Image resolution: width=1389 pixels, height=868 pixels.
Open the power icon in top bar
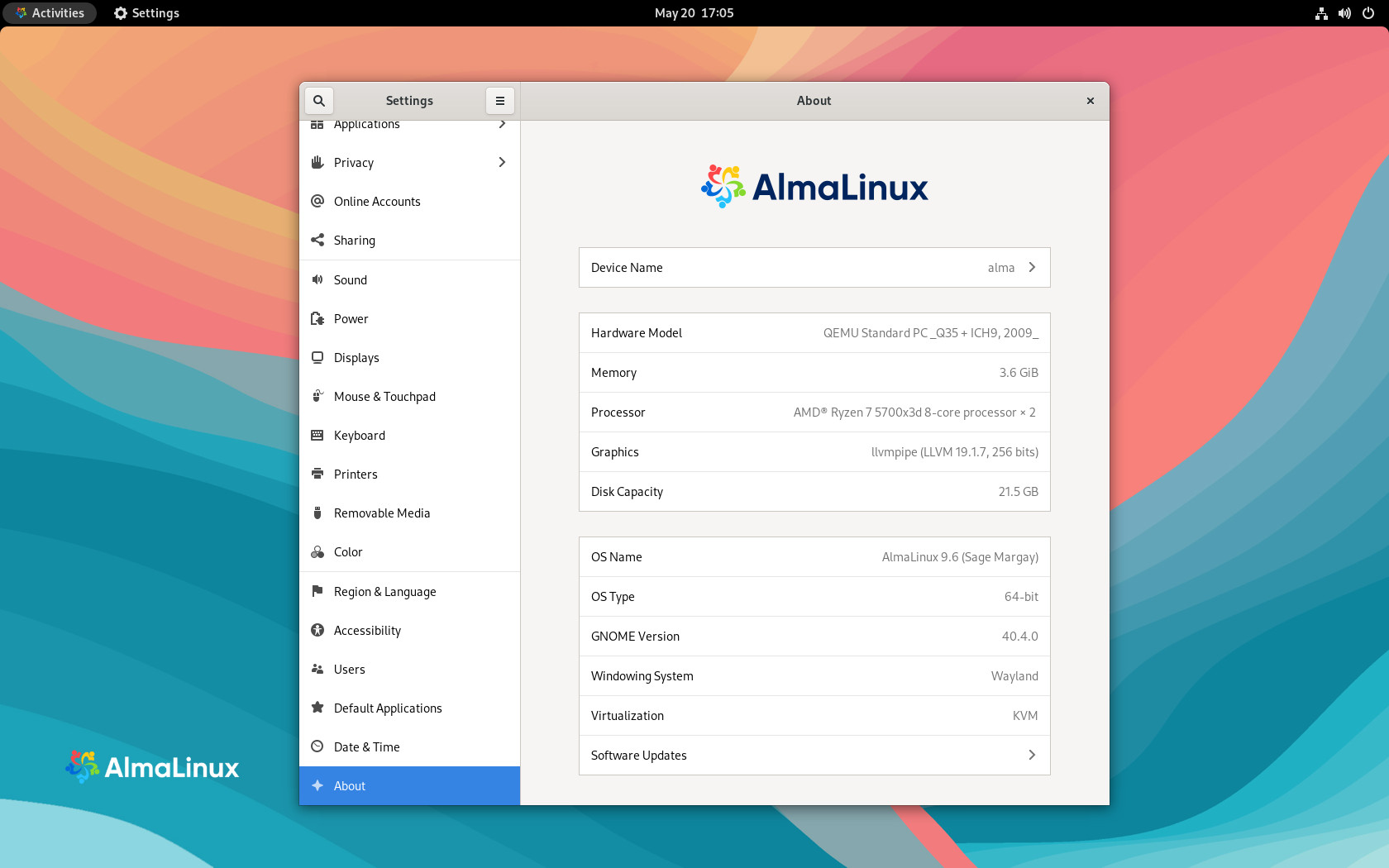pos(1368,13)
